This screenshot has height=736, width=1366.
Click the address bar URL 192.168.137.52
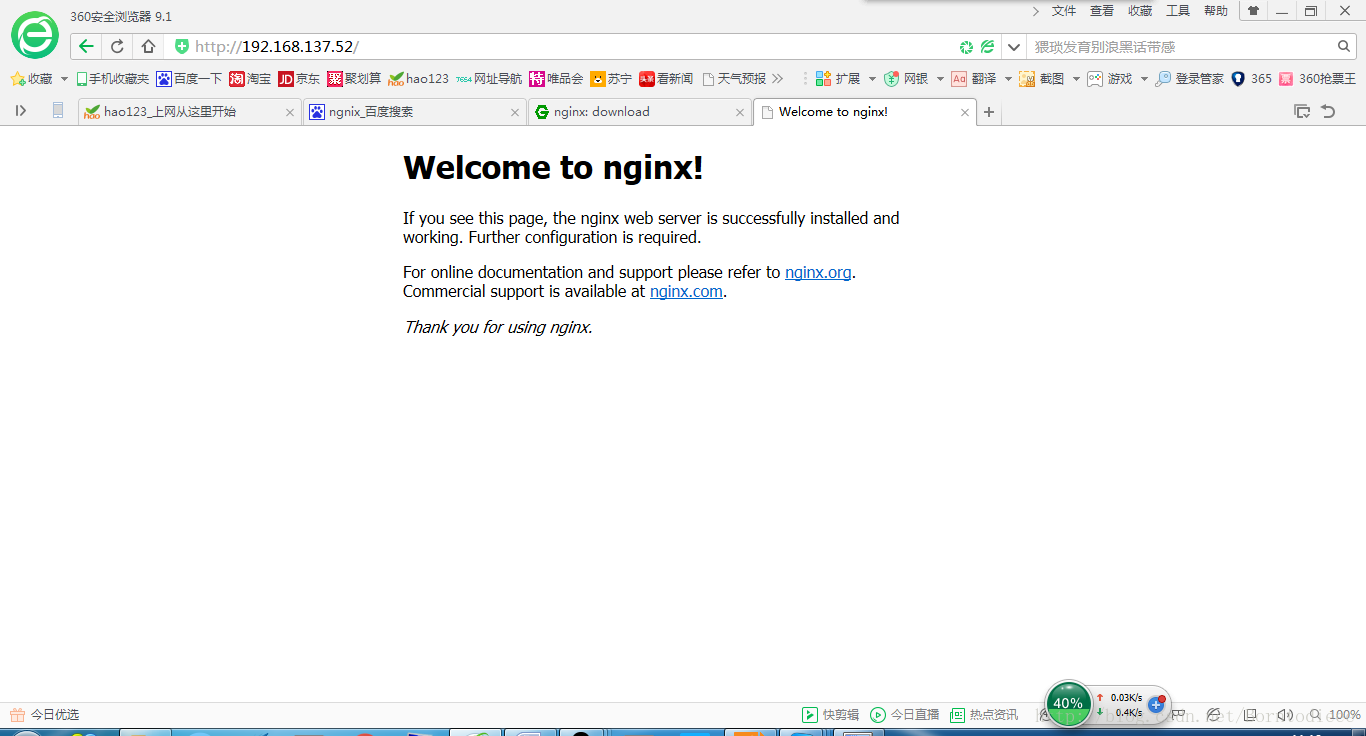[277, 47]
